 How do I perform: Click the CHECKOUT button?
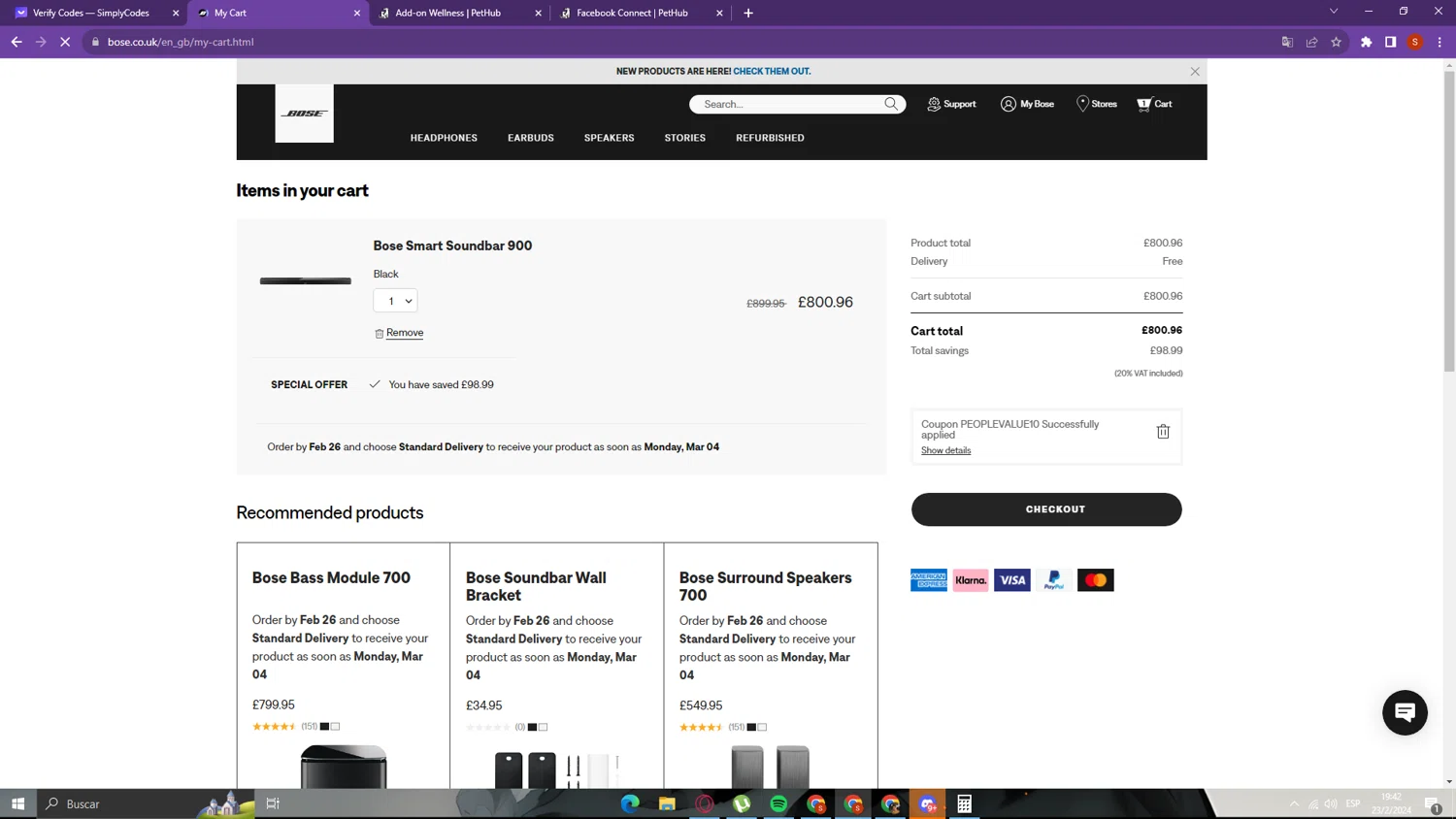click(1046, 509)
